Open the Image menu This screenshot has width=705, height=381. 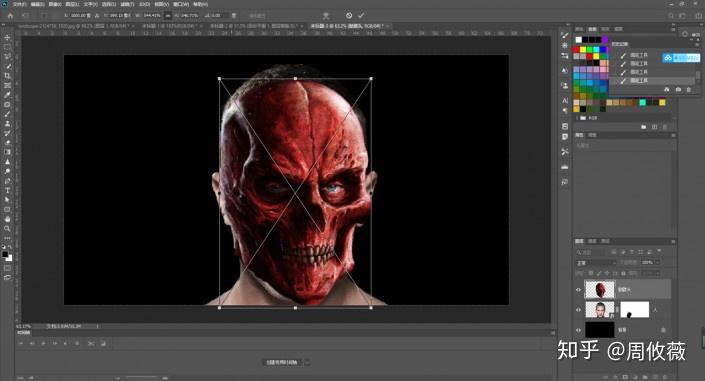tap(55, 4)
